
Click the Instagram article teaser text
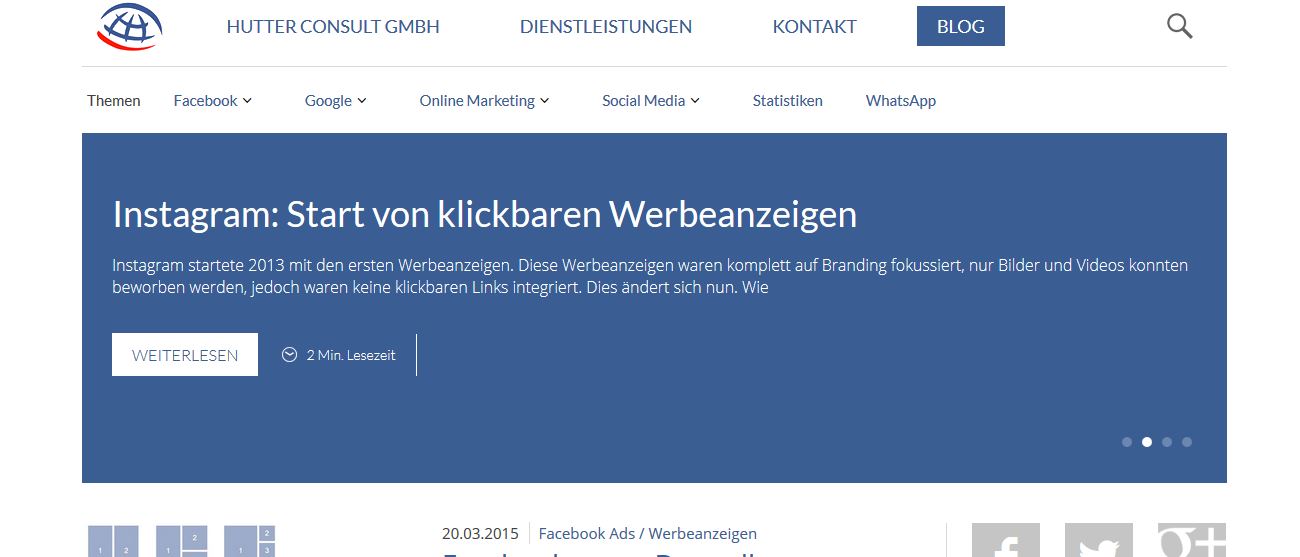click(650, 277)
